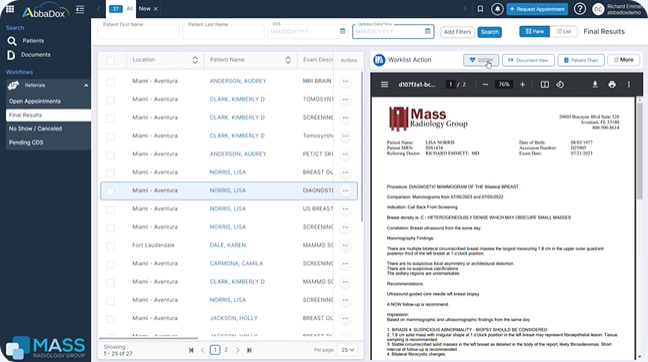Screen dimensions: 648x362
Task: Click the Request Appointment button
Action: [537, 9]
